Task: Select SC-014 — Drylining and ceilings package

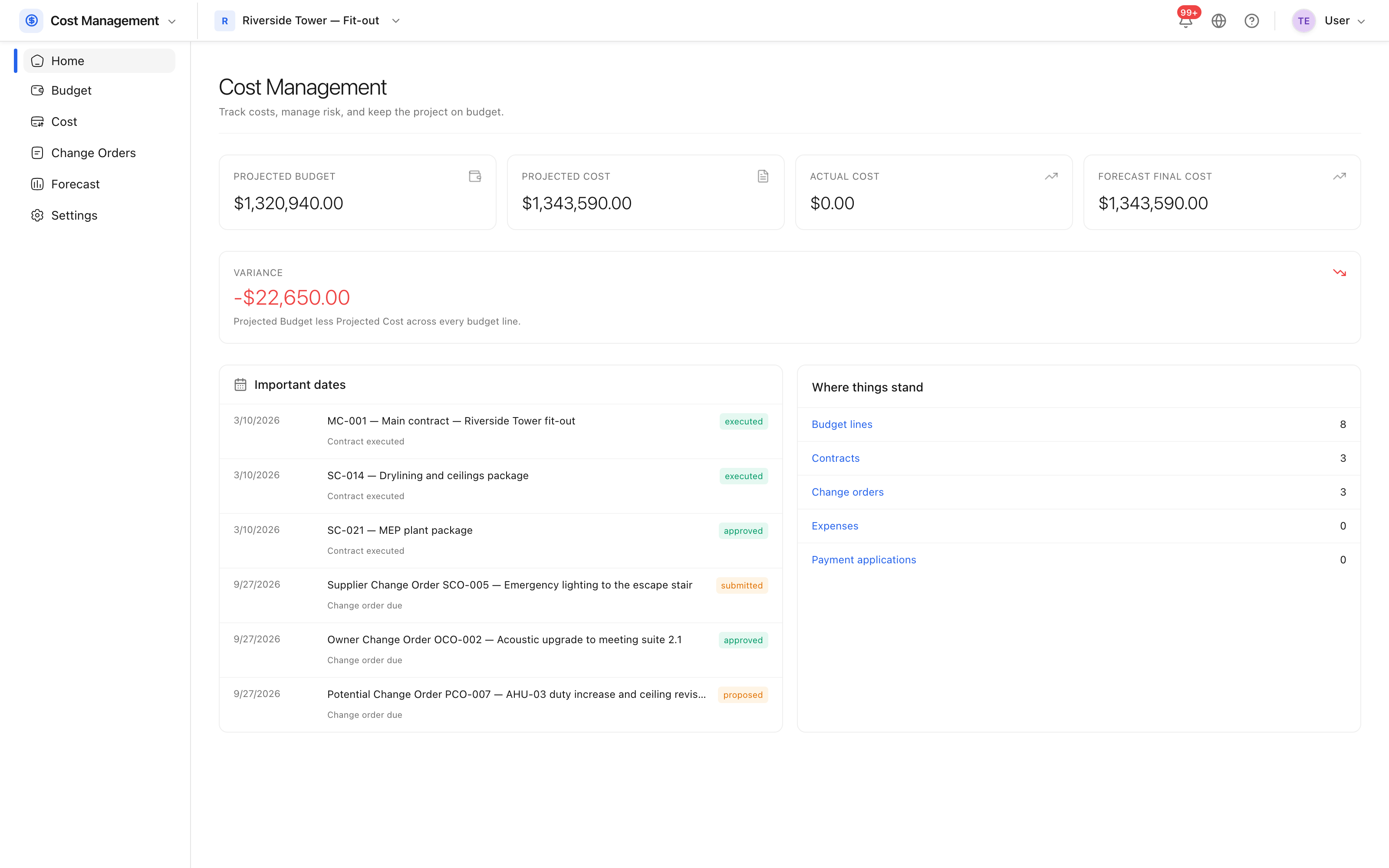Action: [428, 475]
